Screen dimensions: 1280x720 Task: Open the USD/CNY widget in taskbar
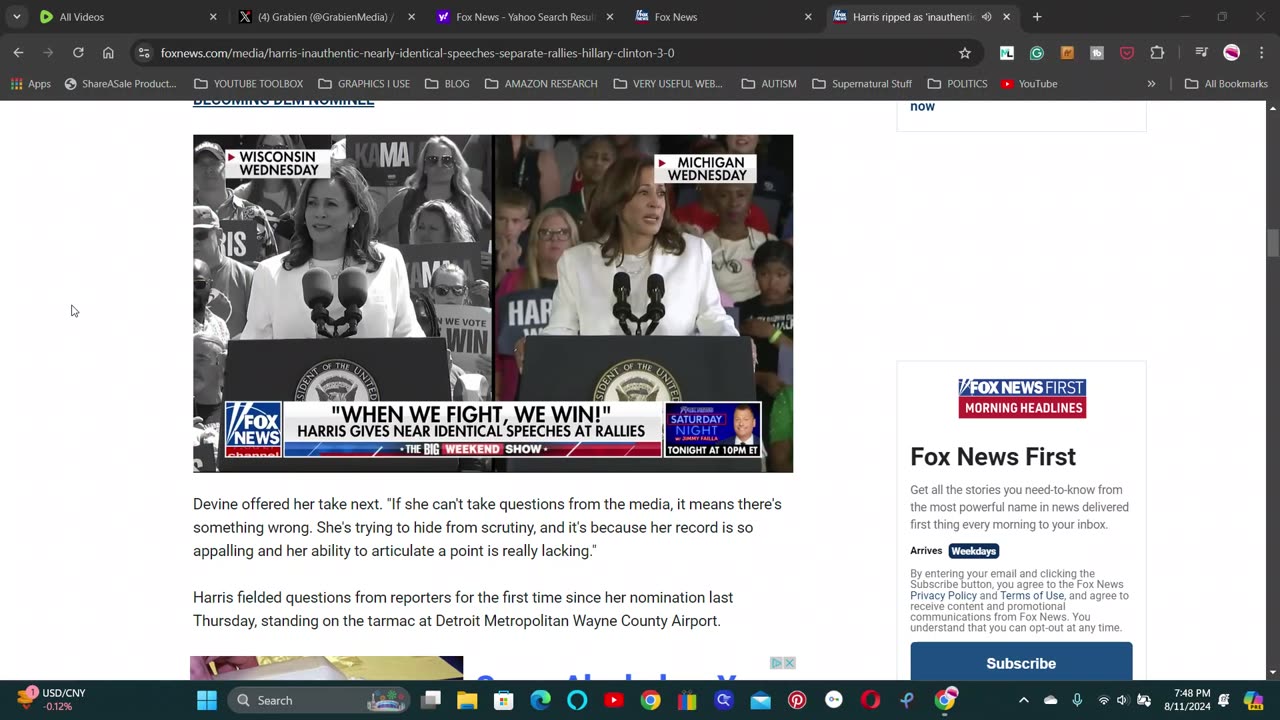pyautogui.click(x=50, y=700)
